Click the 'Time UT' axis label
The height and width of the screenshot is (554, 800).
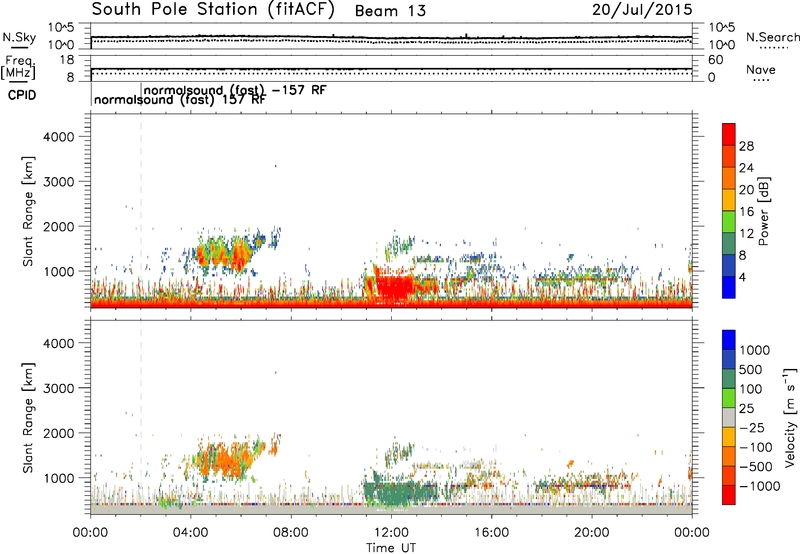point(391,547)
